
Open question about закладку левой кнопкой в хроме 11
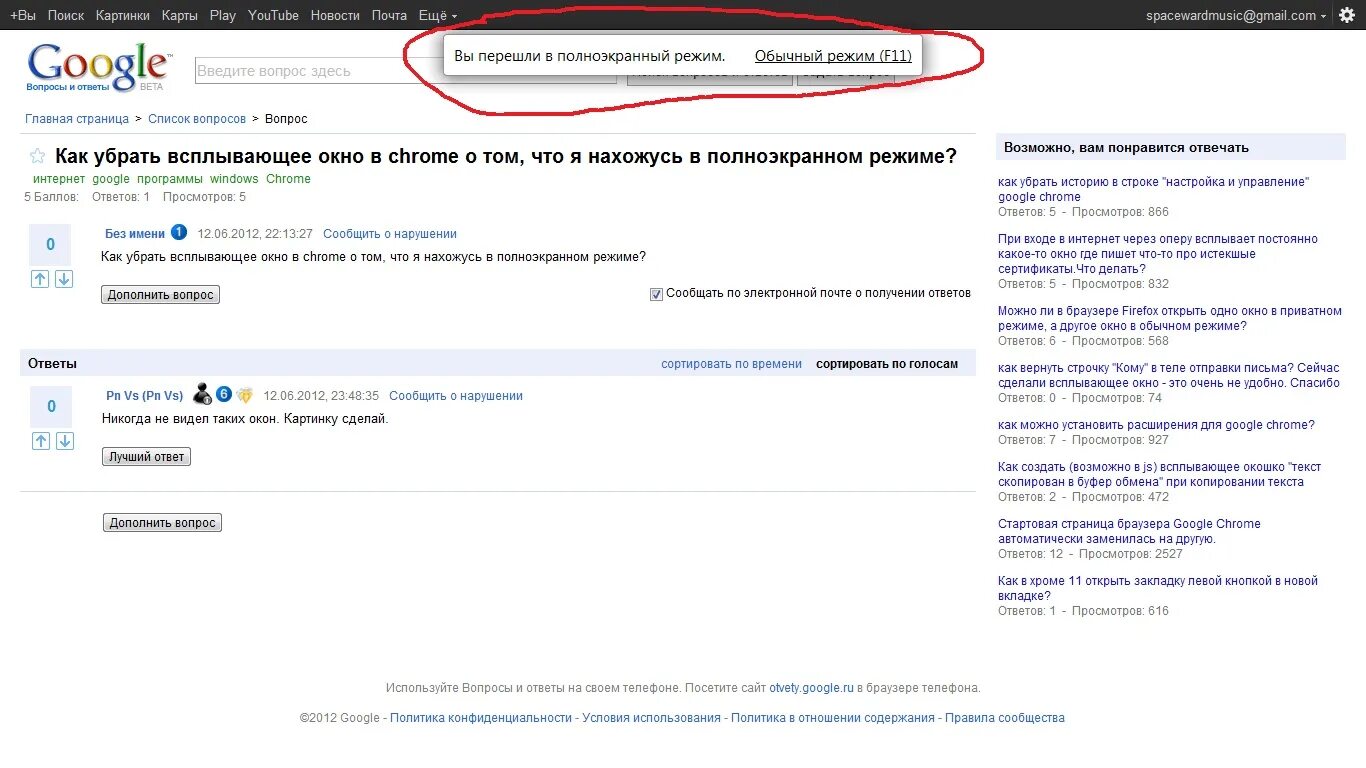1158,588
